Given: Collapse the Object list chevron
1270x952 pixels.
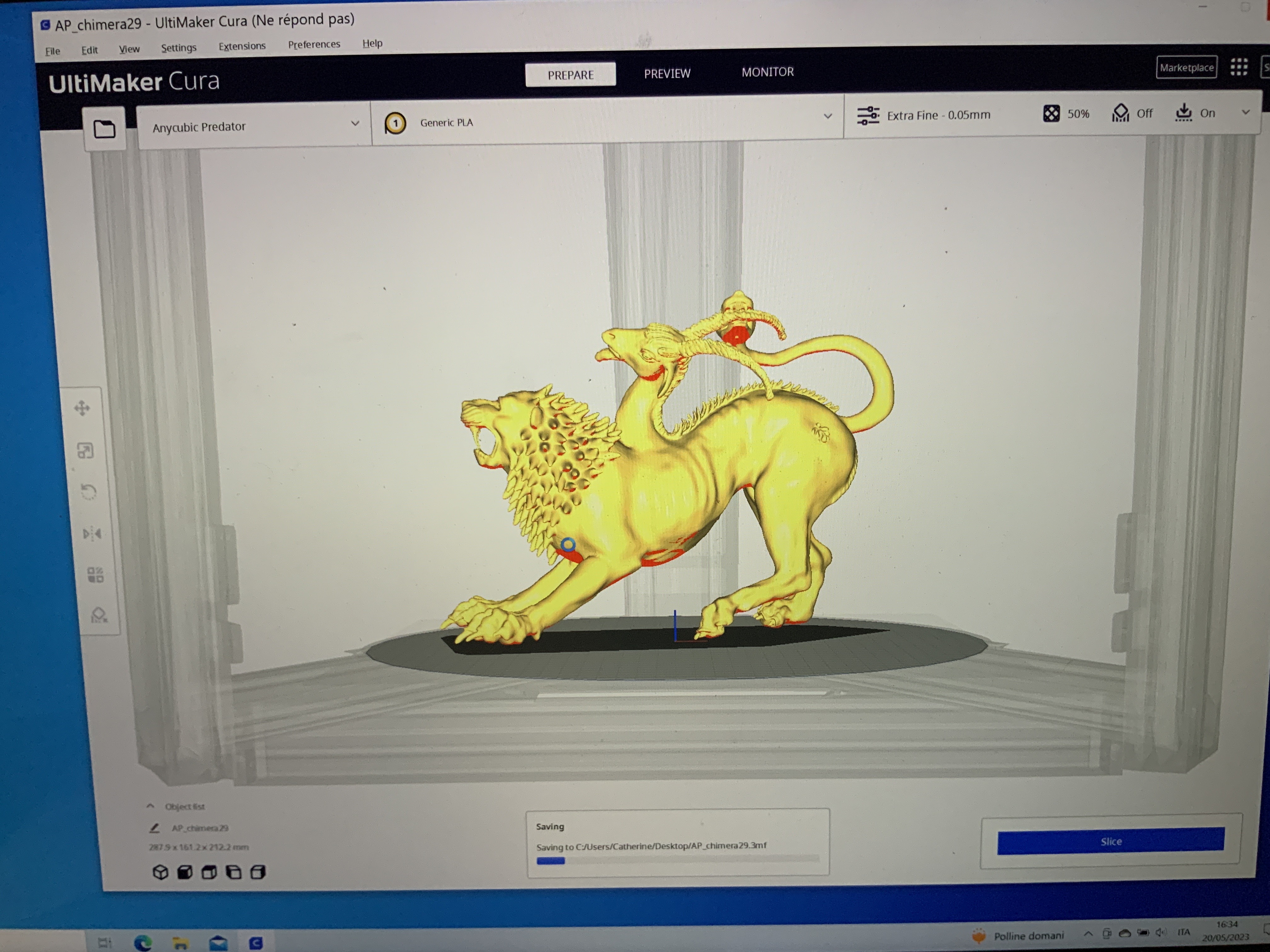Looking at the screenshot, I should [150, 806].
